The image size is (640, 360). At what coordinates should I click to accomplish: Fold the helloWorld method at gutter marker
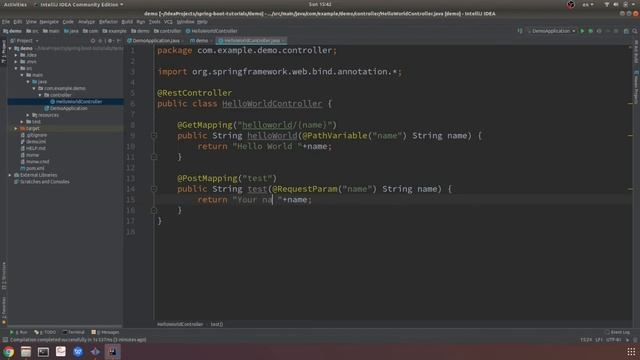[154, 136]
